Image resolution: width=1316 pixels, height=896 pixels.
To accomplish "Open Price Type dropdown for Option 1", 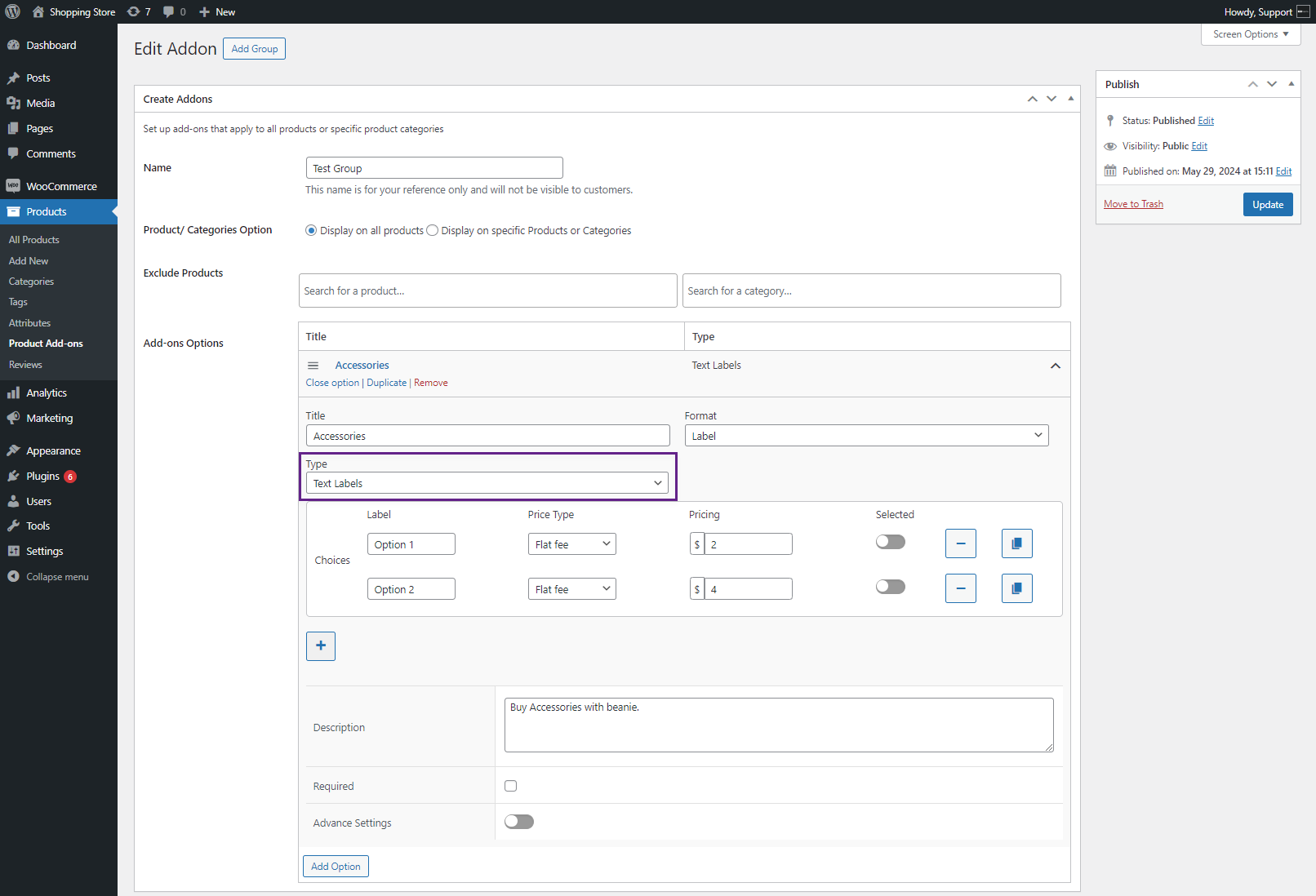I will 571,544.
